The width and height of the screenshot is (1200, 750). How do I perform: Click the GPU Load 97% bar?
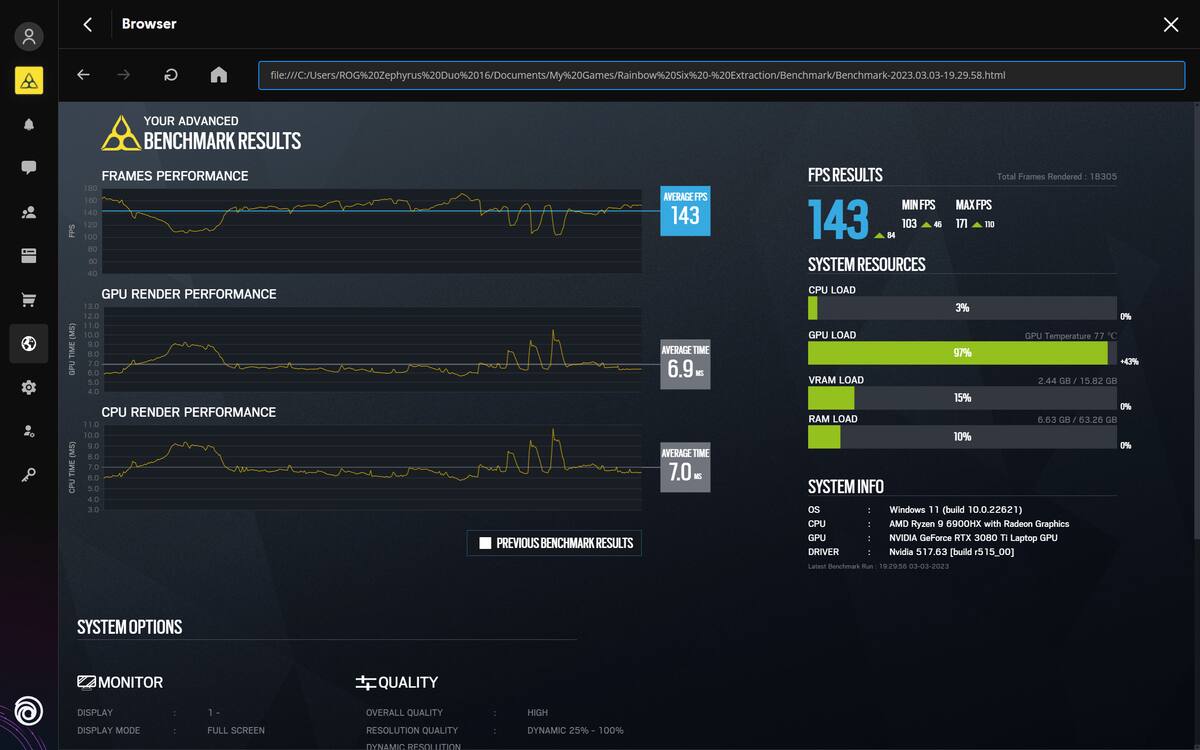click(962, 353)
